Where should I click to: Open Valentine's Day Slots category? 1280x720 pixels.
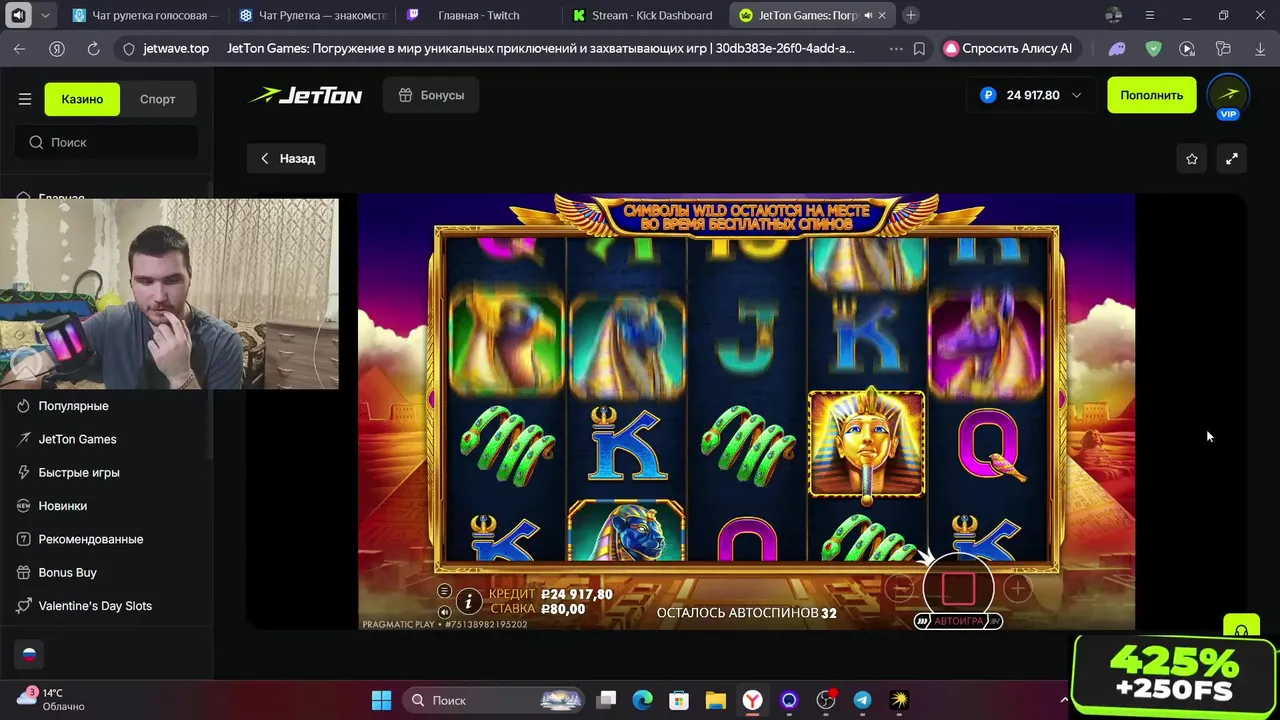[95, 606]
